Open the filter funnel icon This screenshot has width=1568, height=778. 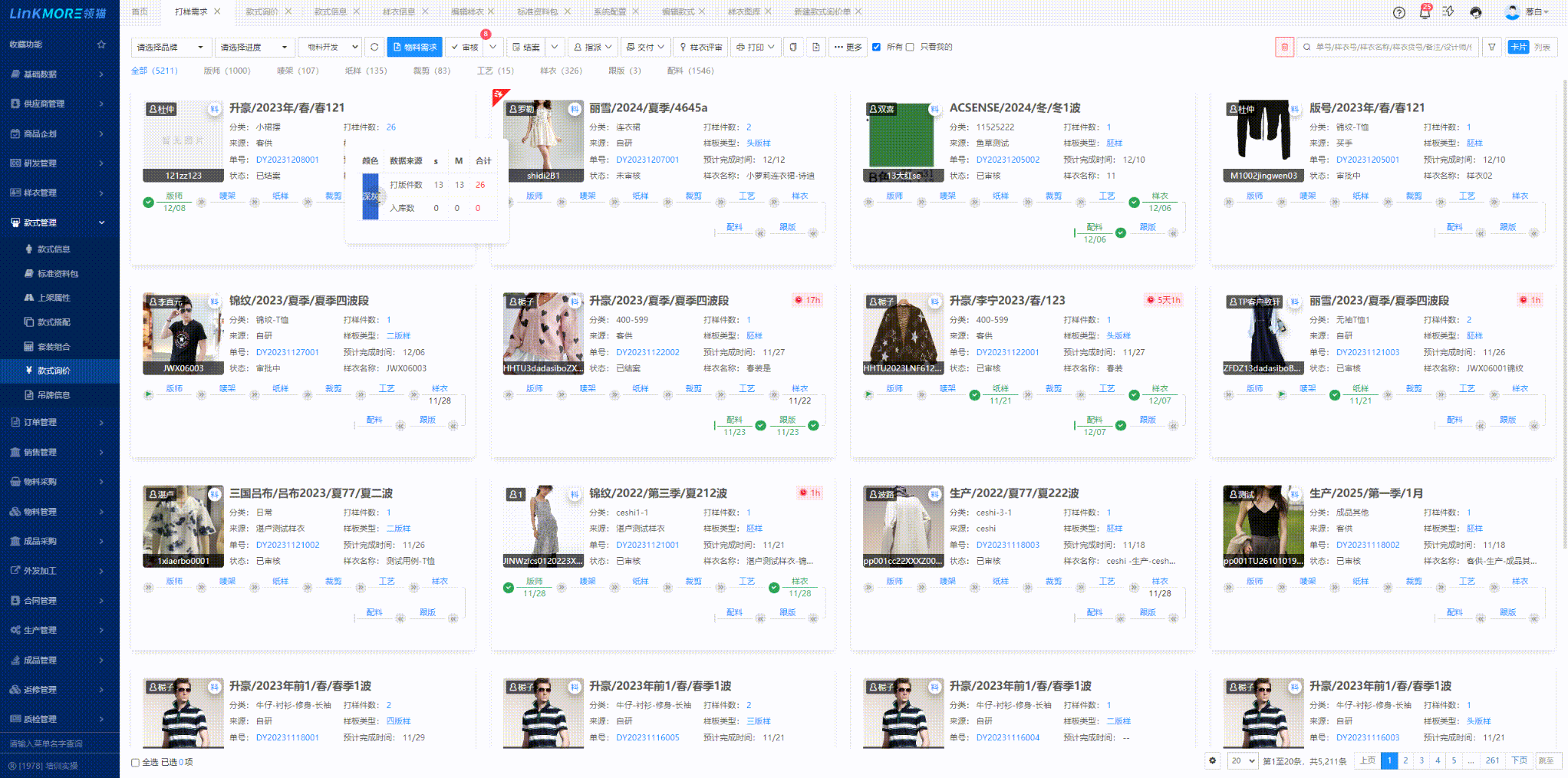click(1492, 47)
